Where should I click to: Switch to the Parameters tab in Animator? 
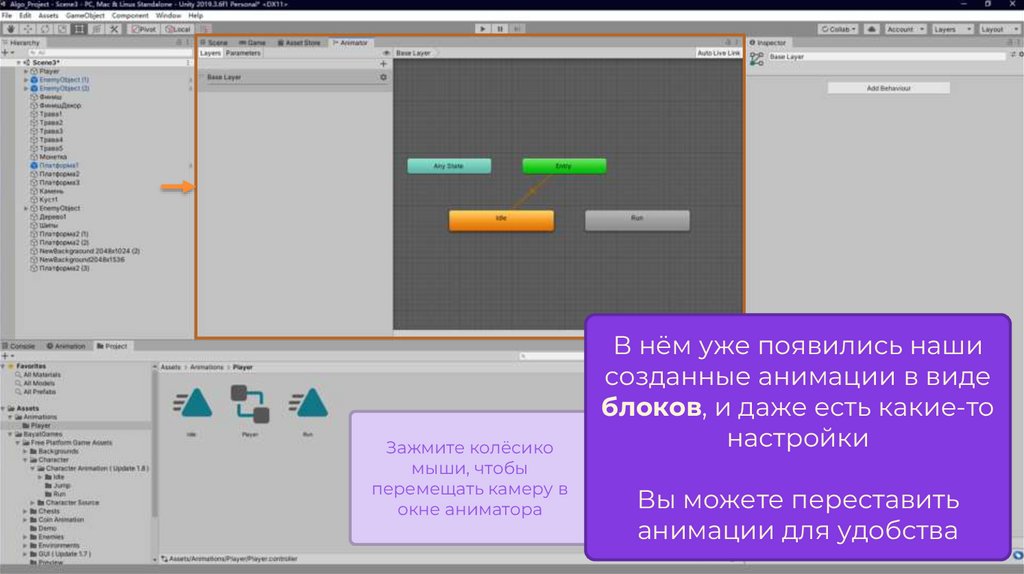click(243, 53)
